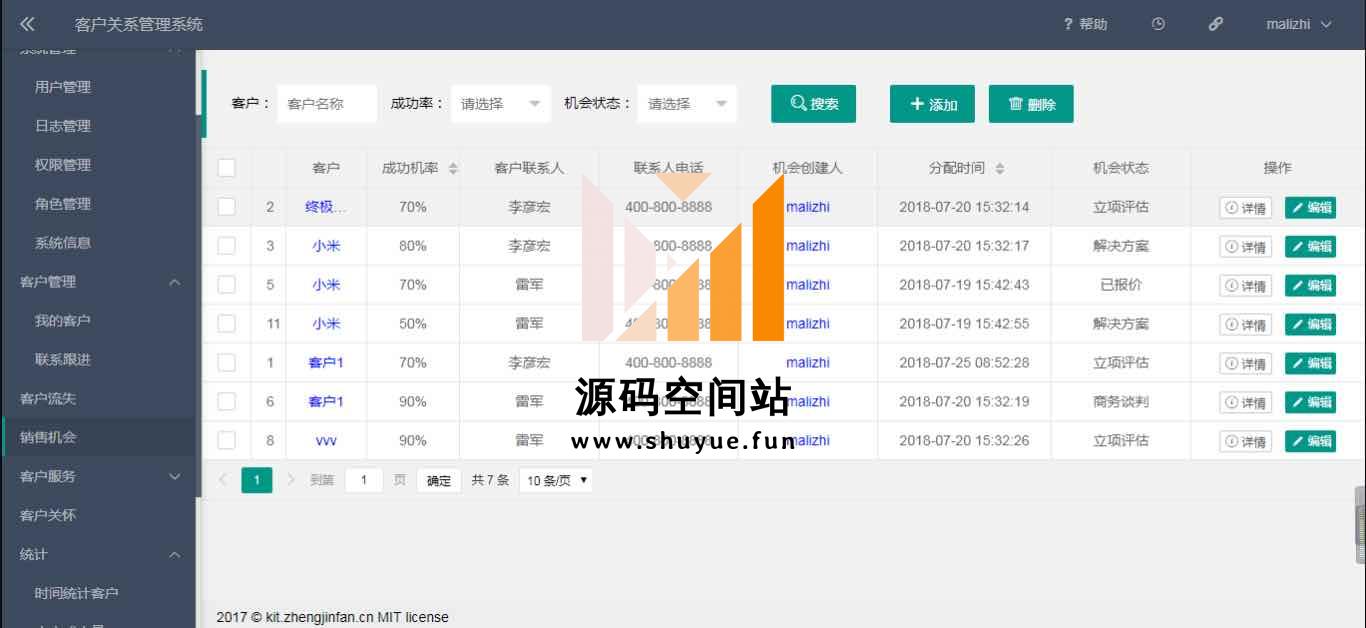The width and height of the screenshot is (1366, 628).
Task: Check the row with ID 8
Action: 227,441
